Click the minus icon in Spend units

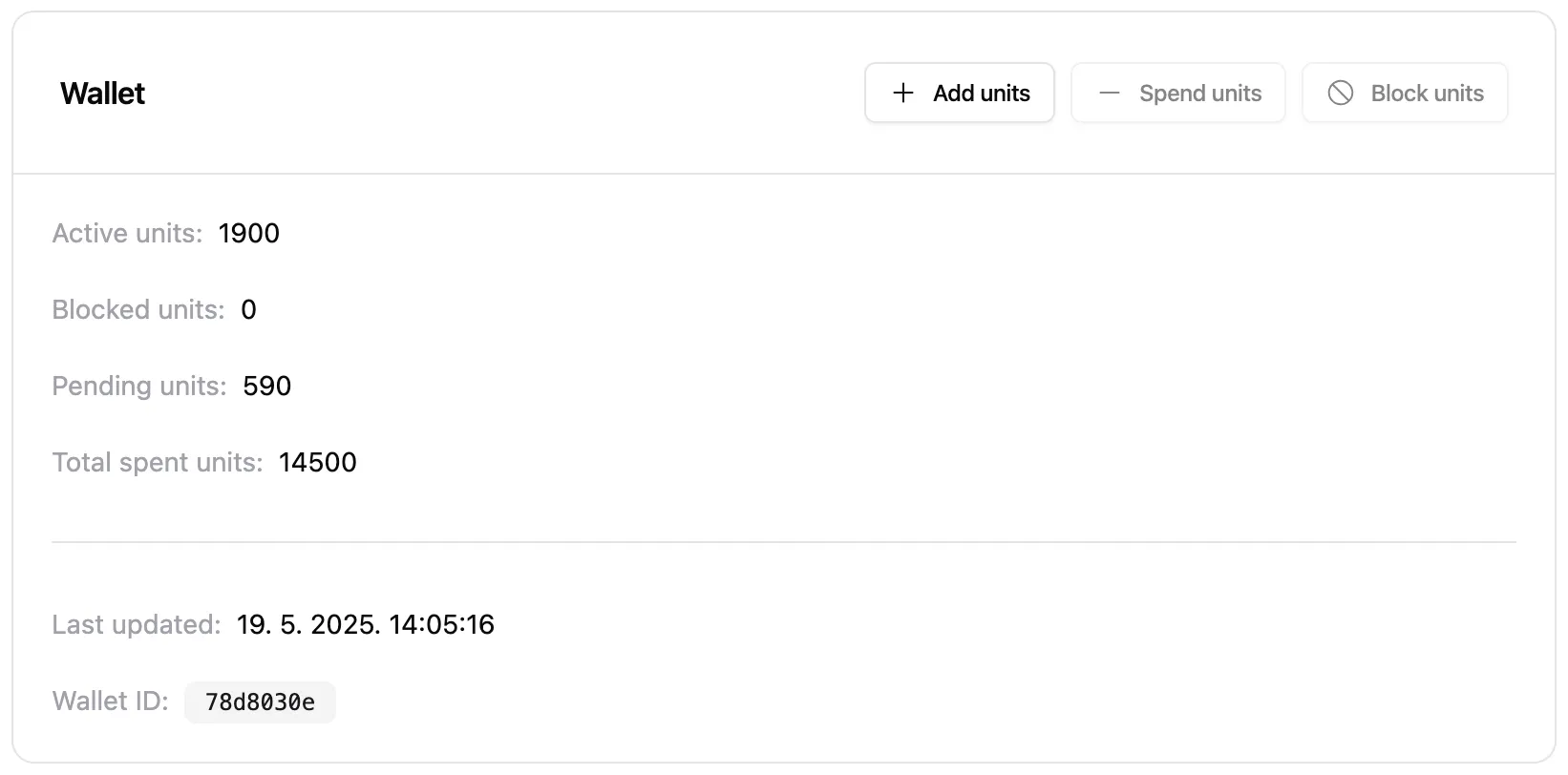point(1109,93)
